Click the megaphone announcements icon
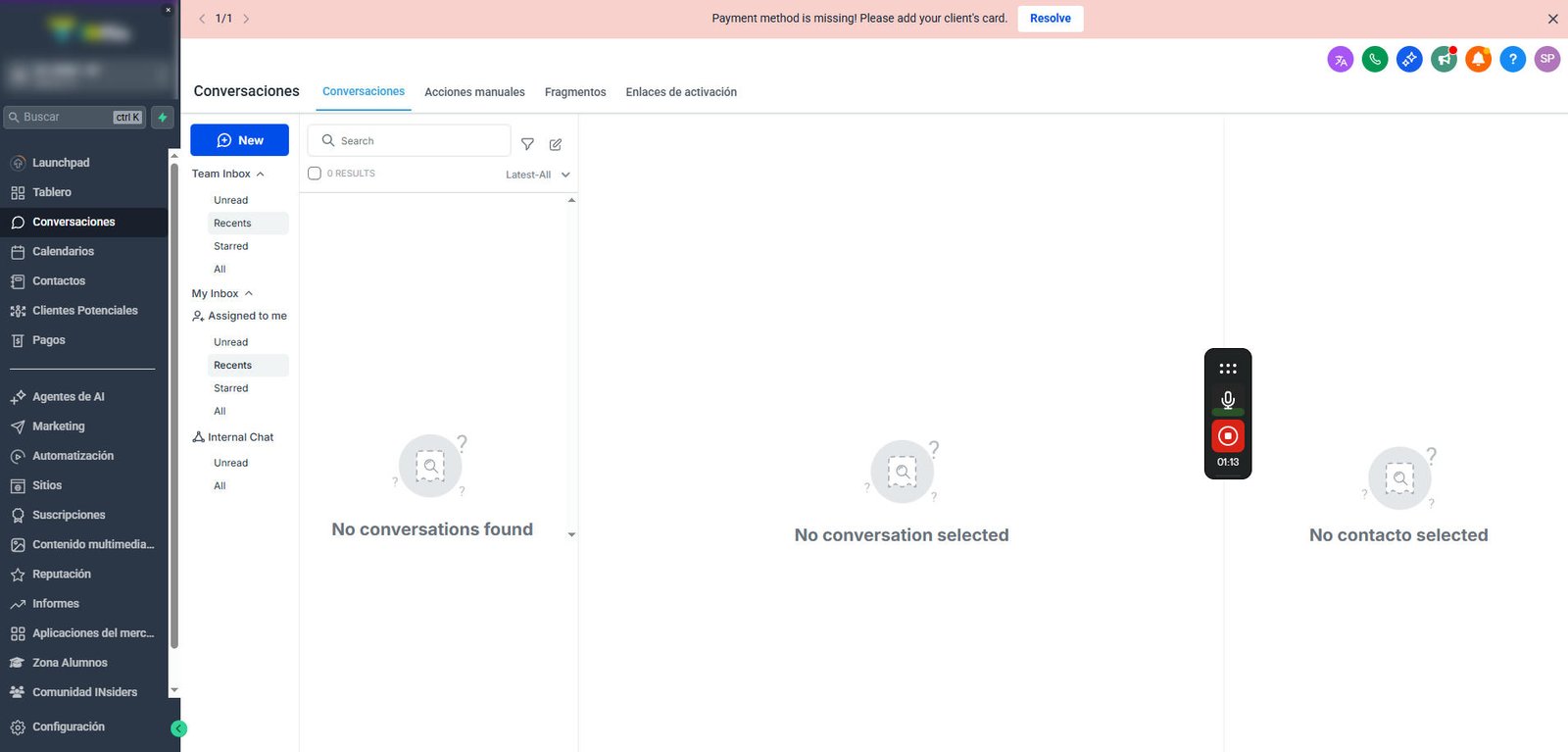This screenshot has height=752, width=1568. (1444, 60)
